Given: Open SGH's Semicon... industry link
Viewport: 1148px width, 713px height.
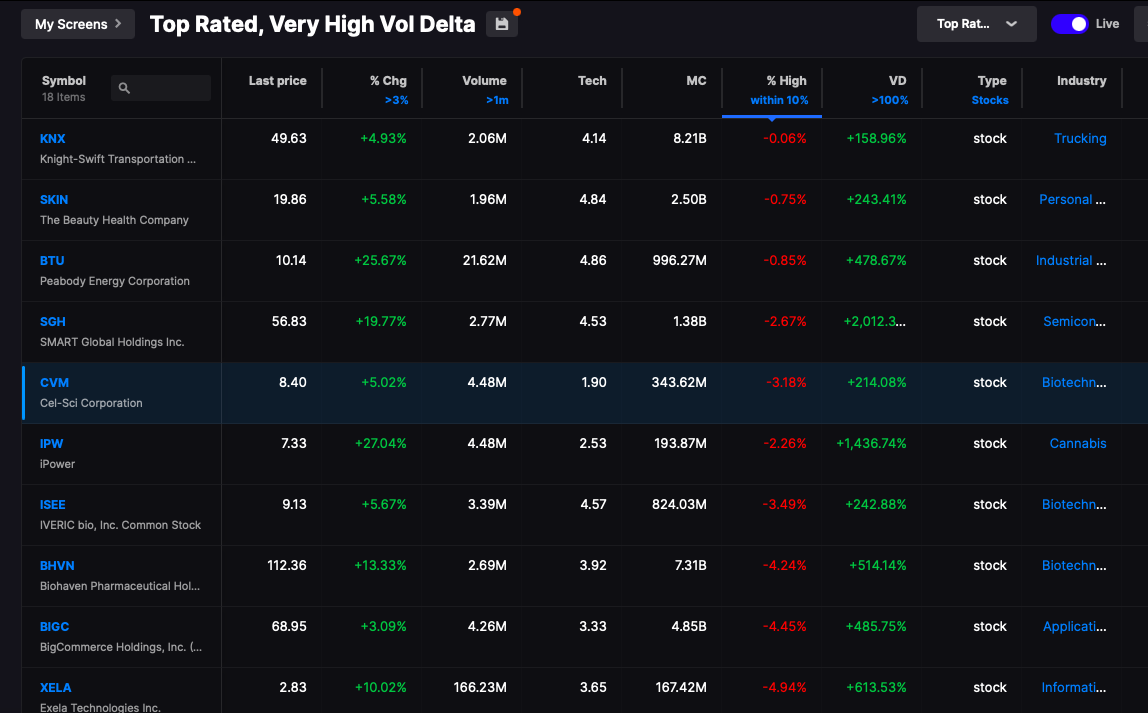Looking at the screenshot, I should coord(1075,321).
